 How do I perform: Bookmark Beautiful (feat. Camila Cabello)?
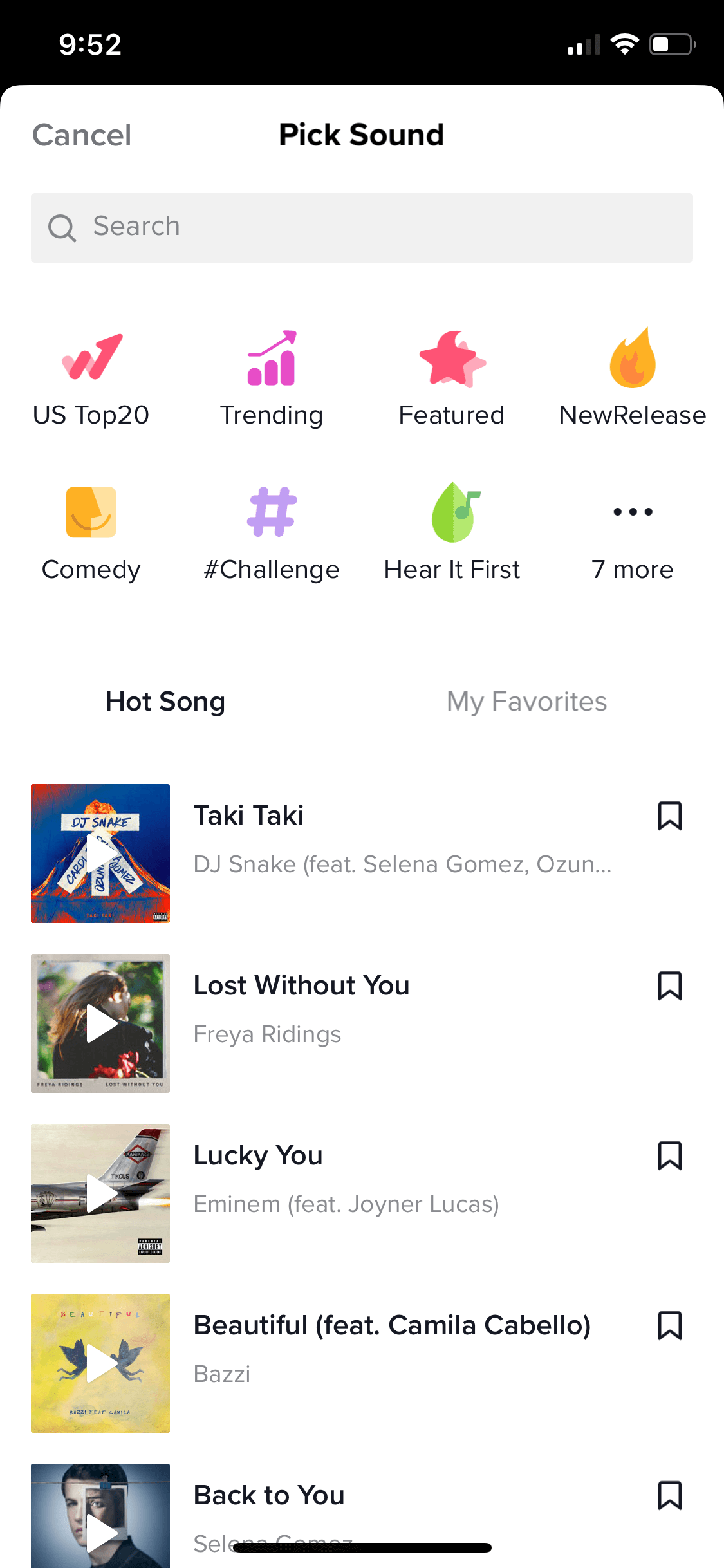[670, 1325]
